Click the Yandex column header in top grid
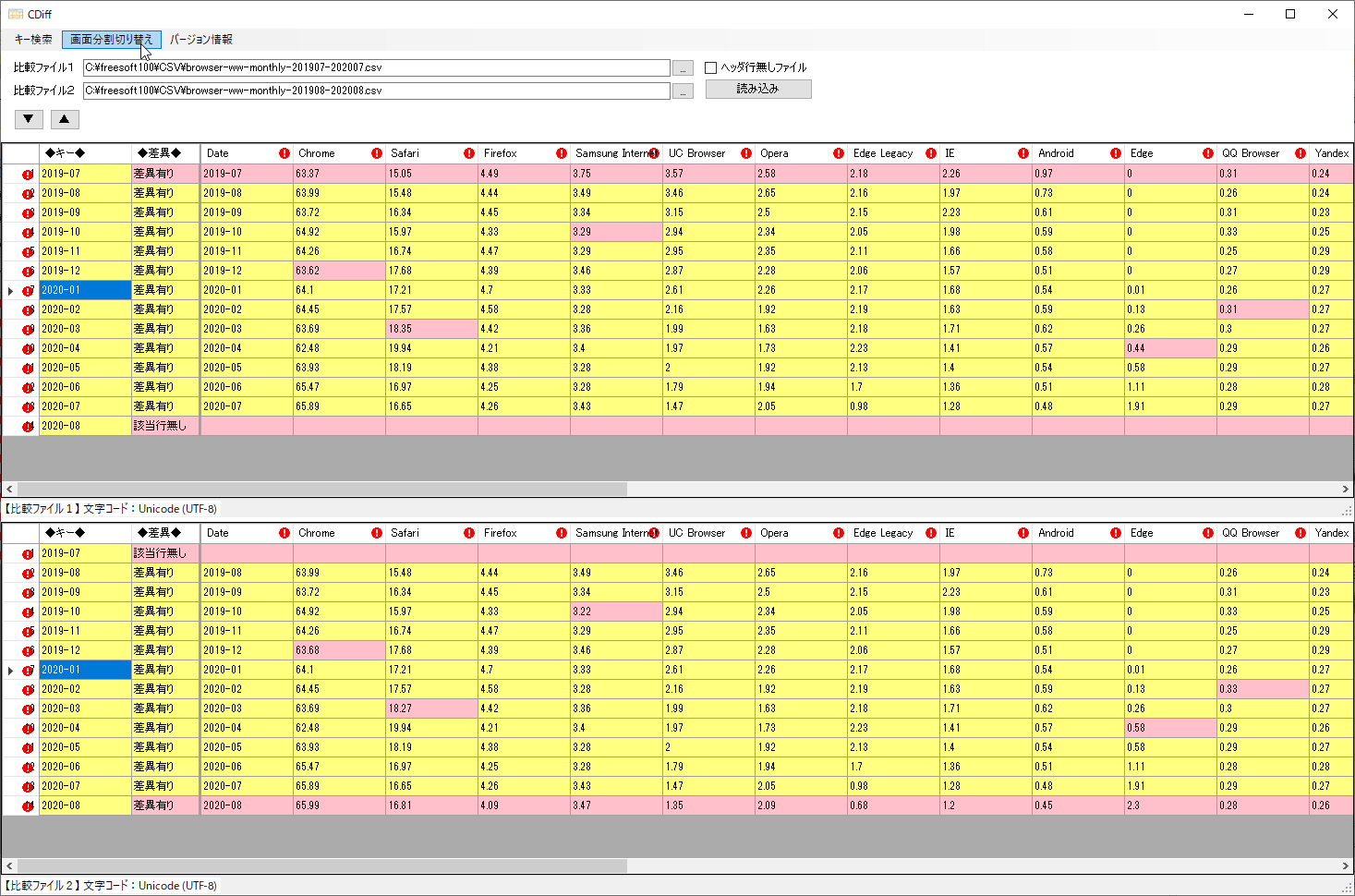 (1331, 153)
